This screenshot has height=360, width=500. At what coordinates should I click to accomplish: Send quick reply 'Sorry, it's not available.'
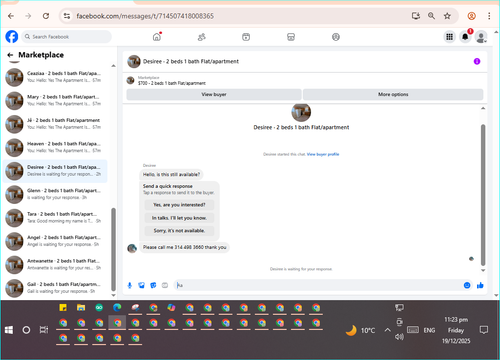pyautogui.click(x=179, y=231)
